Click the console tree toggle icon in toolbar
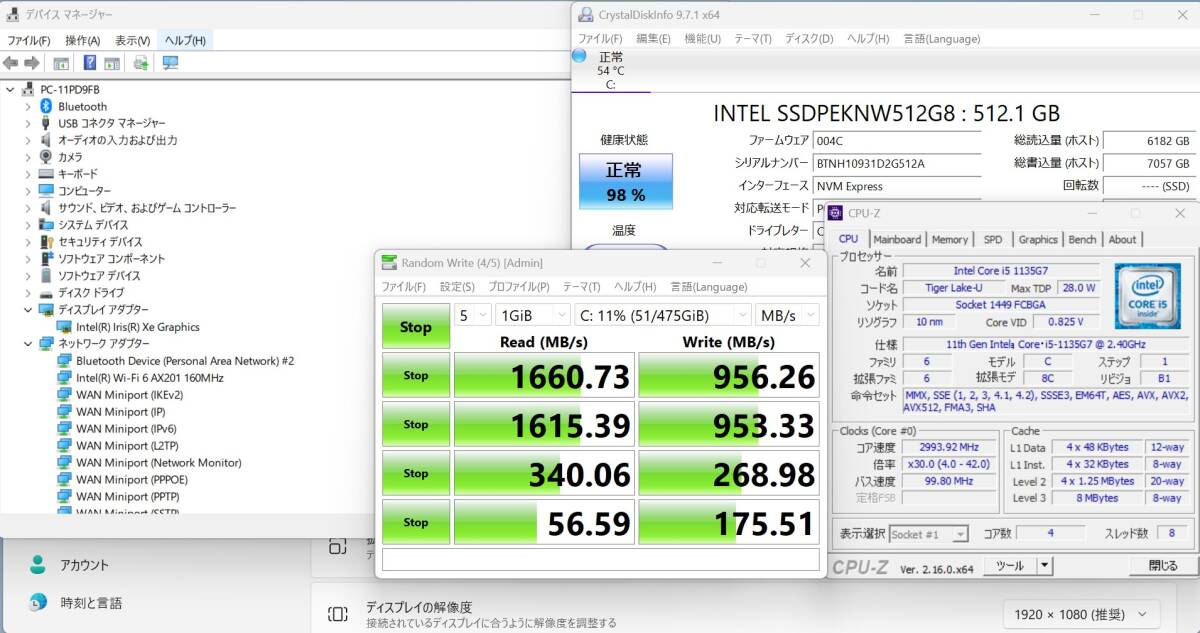 pos(61,62)
